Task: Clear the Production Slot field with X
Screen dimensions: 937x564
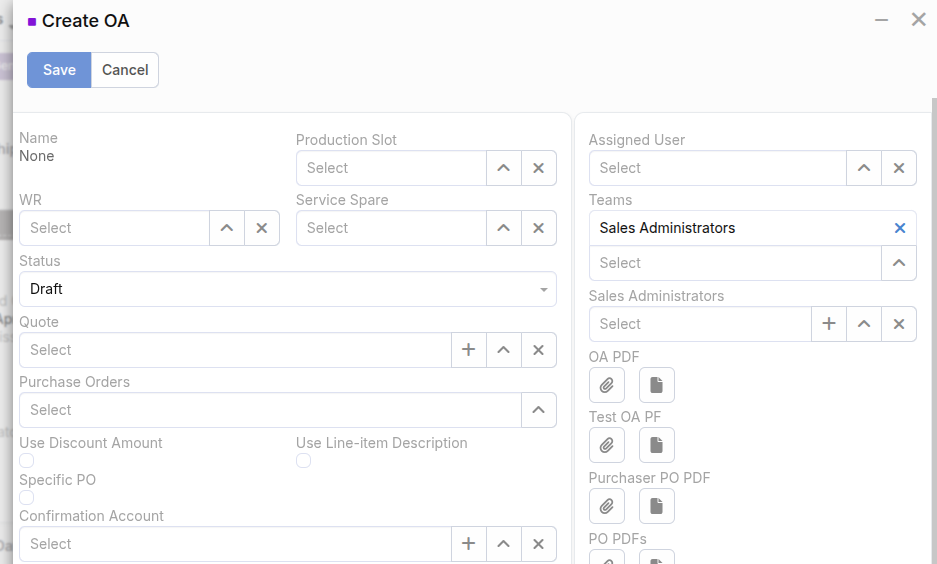Action: click(x=538, y=168)
